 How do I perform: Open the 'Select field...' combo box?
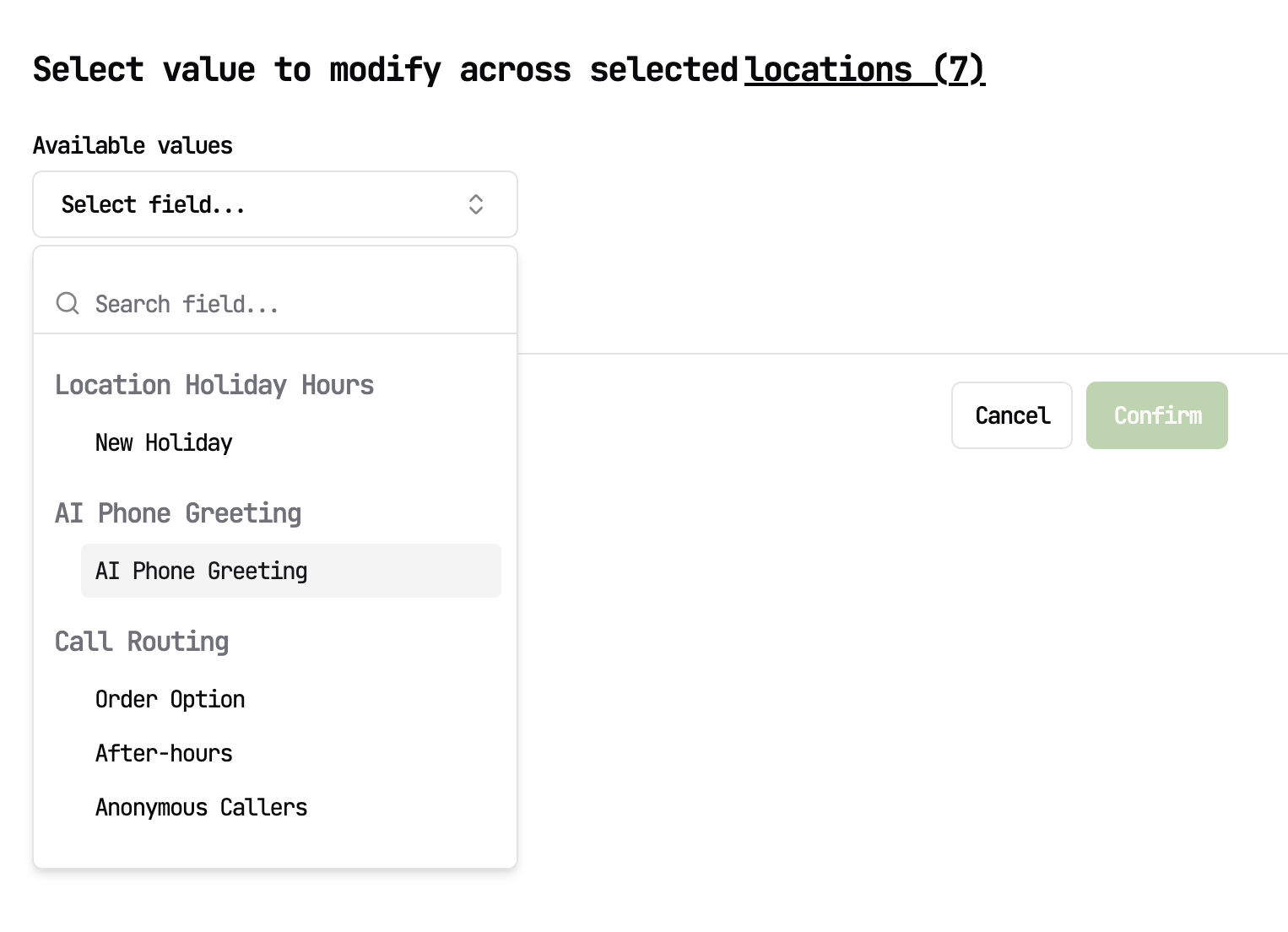click(x=274, y=204)
